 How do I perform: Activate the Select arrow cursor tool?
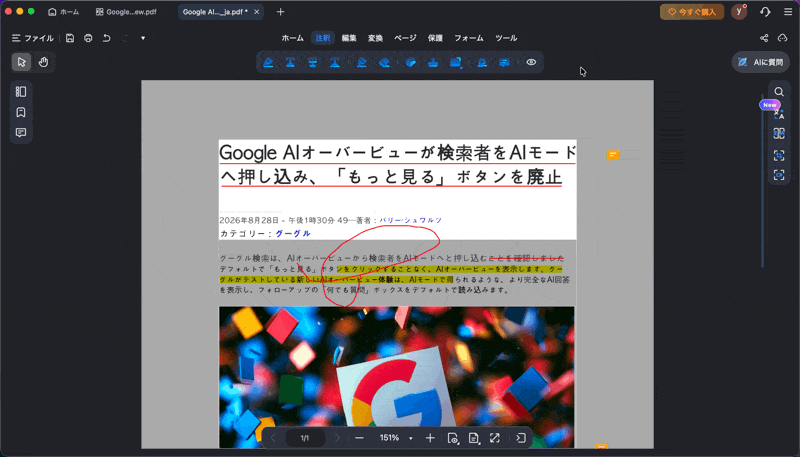[x=21, y=62]
